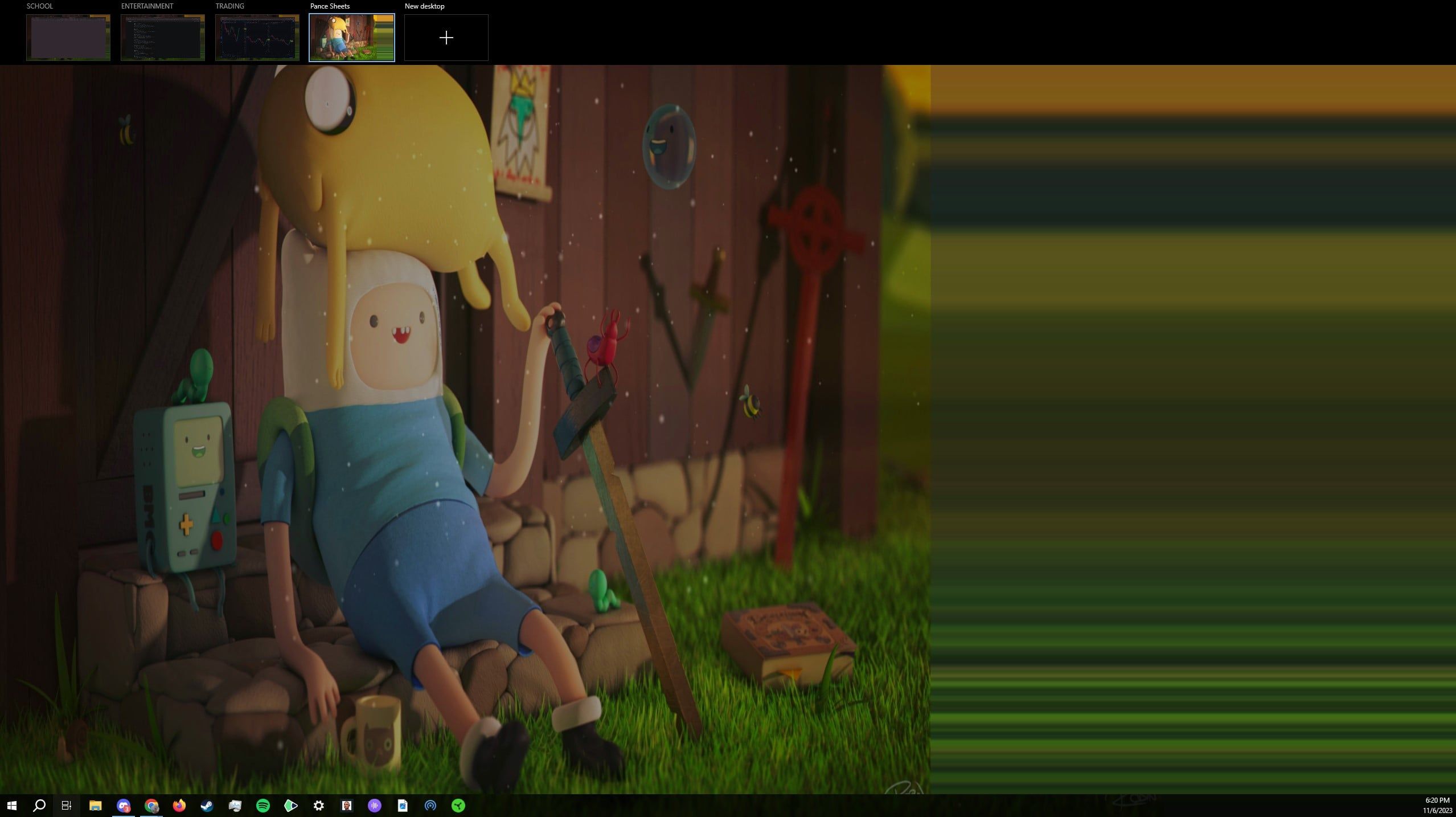Screen dimensions: 1456x817
Task: Click the New desktop label
Action: pos(425,6)
